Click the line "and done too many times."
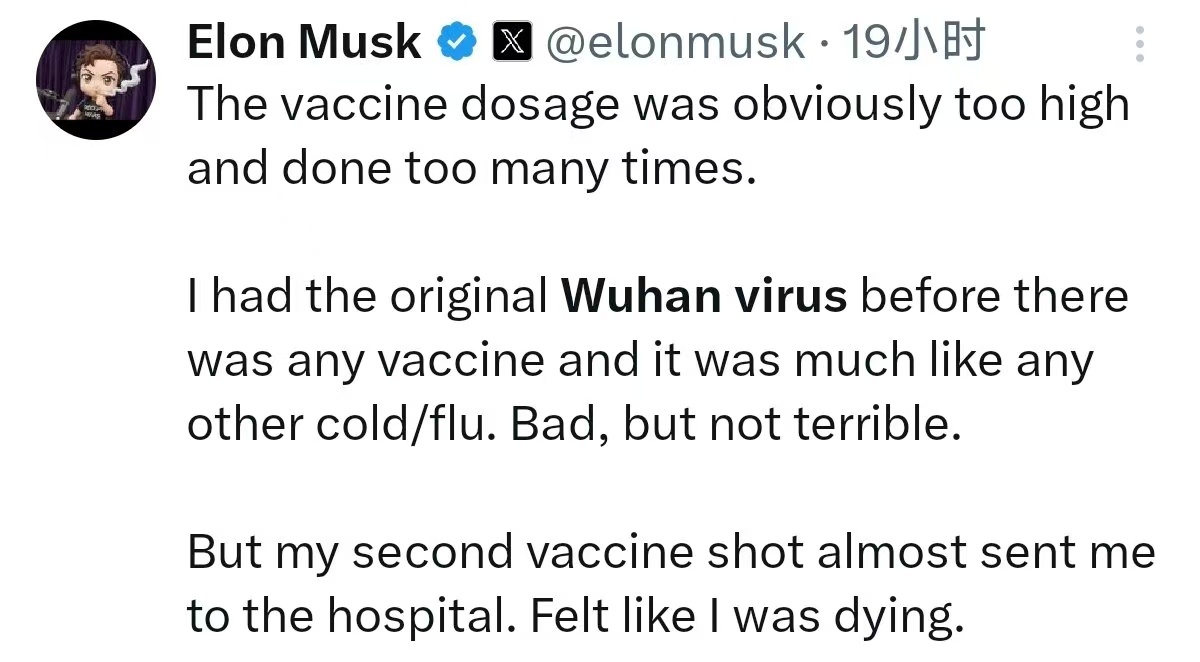The height and width of the screenshot is (662, 1200). click(468, 170)
